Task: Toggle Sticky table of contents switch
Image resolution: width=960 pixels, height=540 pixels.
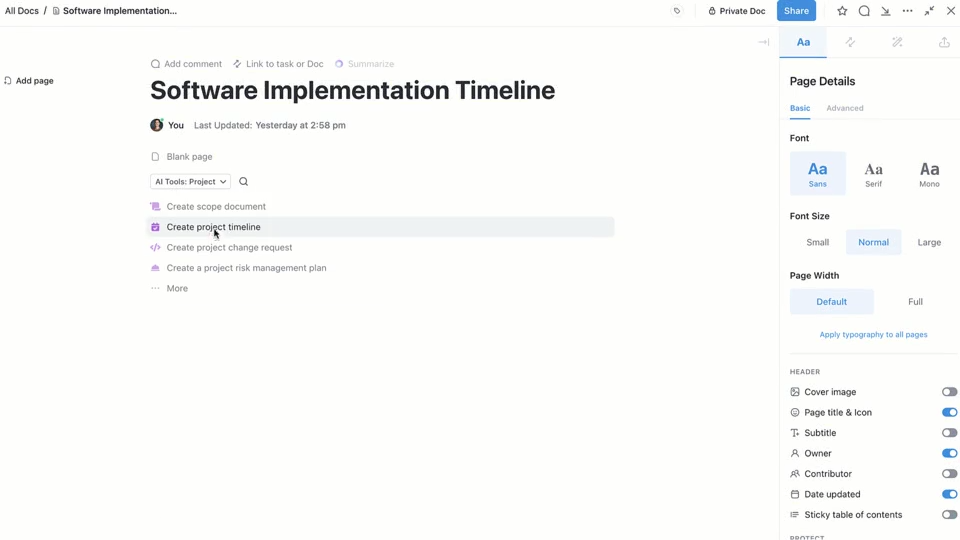Action: pyautogui.click(x=949, y=515)
